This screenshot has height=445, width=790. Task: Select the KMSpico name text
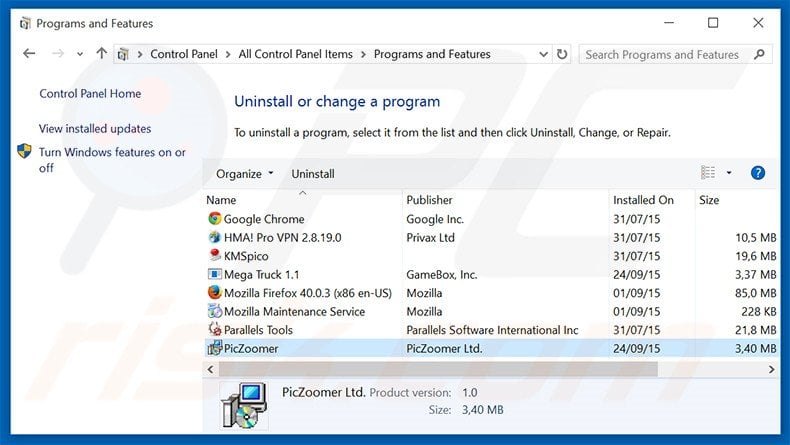tap(246, 256)
